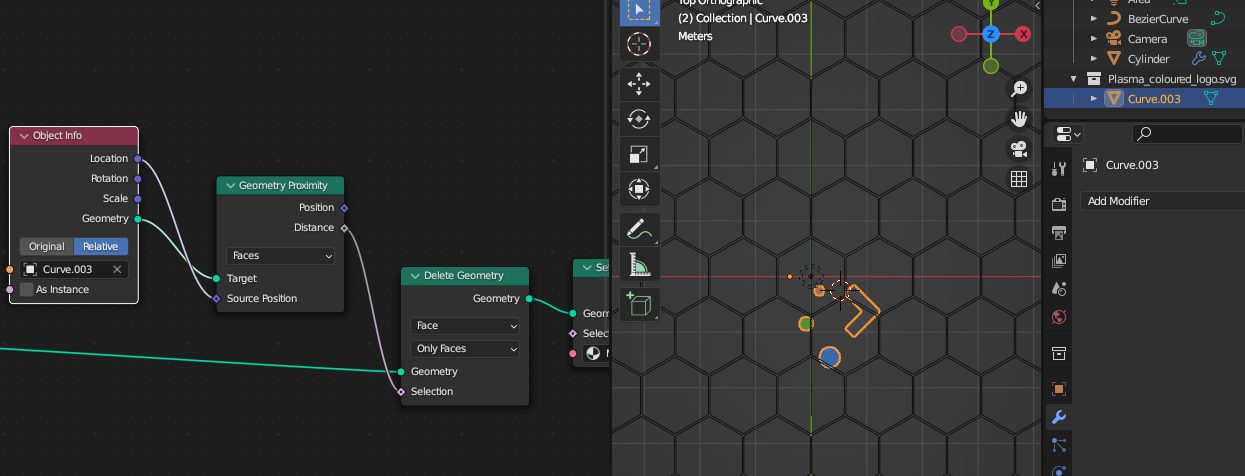The width and height of the screenshot is (1245, 476).
Task: Enable the As Instance checkbox
Action: click(x=27, y=290)
